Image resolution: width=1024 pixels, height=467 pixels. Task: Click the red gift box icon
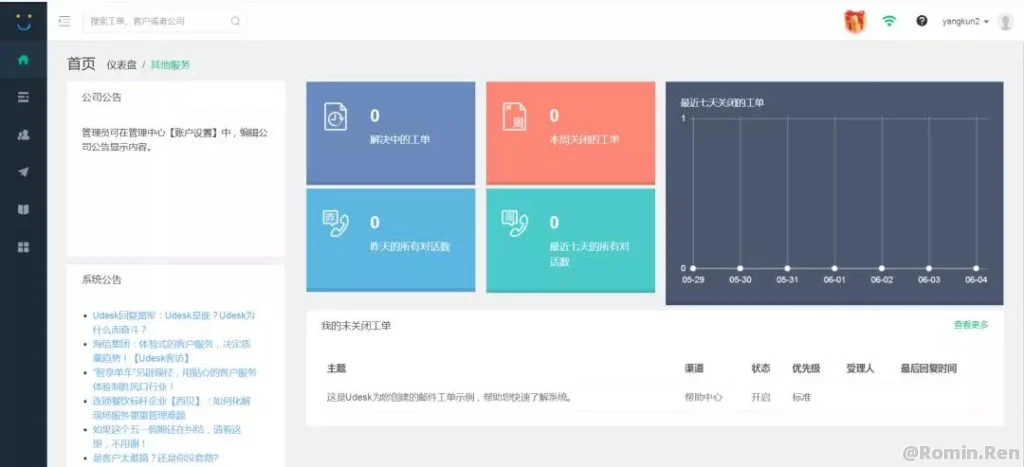coord(854,21)
